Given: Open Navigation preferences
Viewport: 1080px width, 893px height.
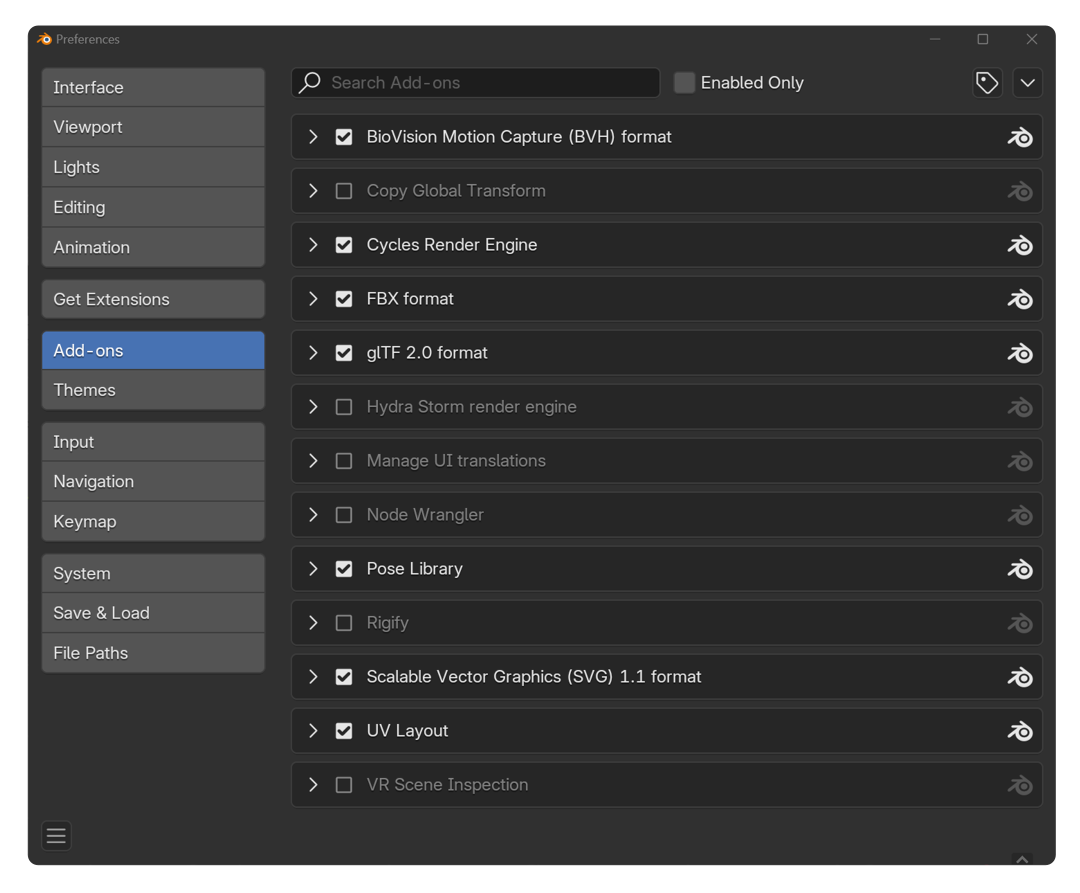Looking at the screenshot, I should (153, 481).
